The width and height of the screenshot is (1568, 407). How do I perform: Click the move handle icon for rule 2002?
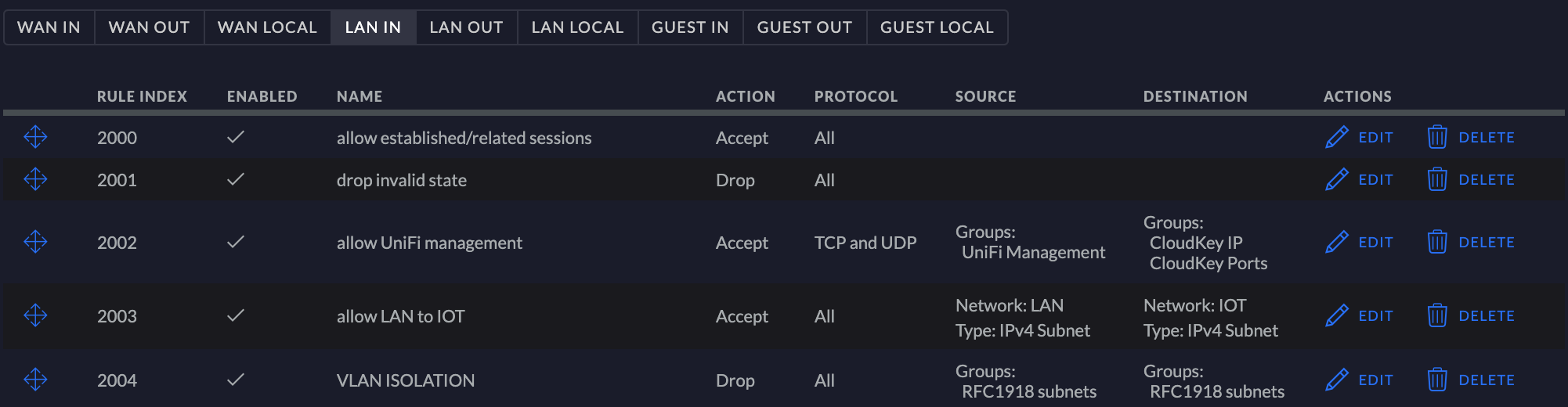(x=35, y=242)
